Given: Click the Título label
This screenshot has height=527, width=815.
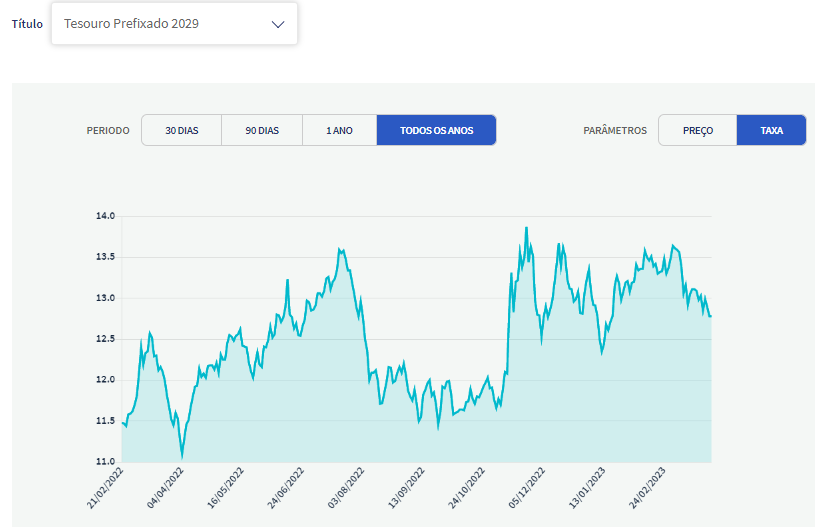Looking at the screenshot, I should point(27,24).
